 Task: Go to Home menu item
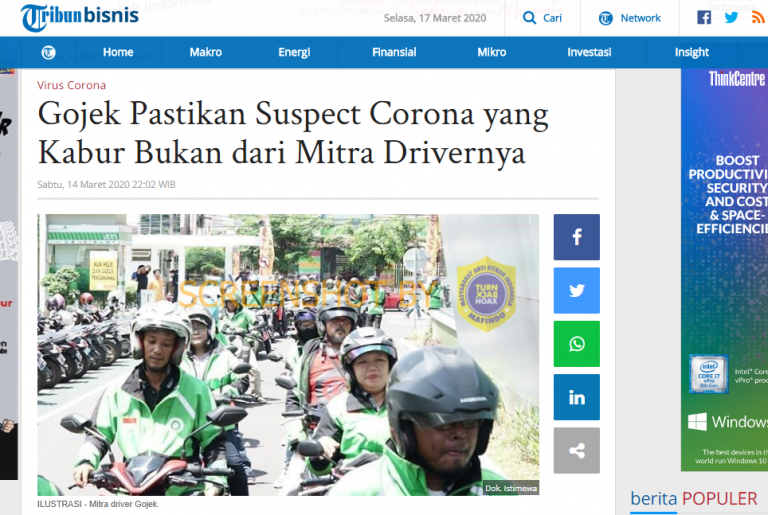click(118, 52)
